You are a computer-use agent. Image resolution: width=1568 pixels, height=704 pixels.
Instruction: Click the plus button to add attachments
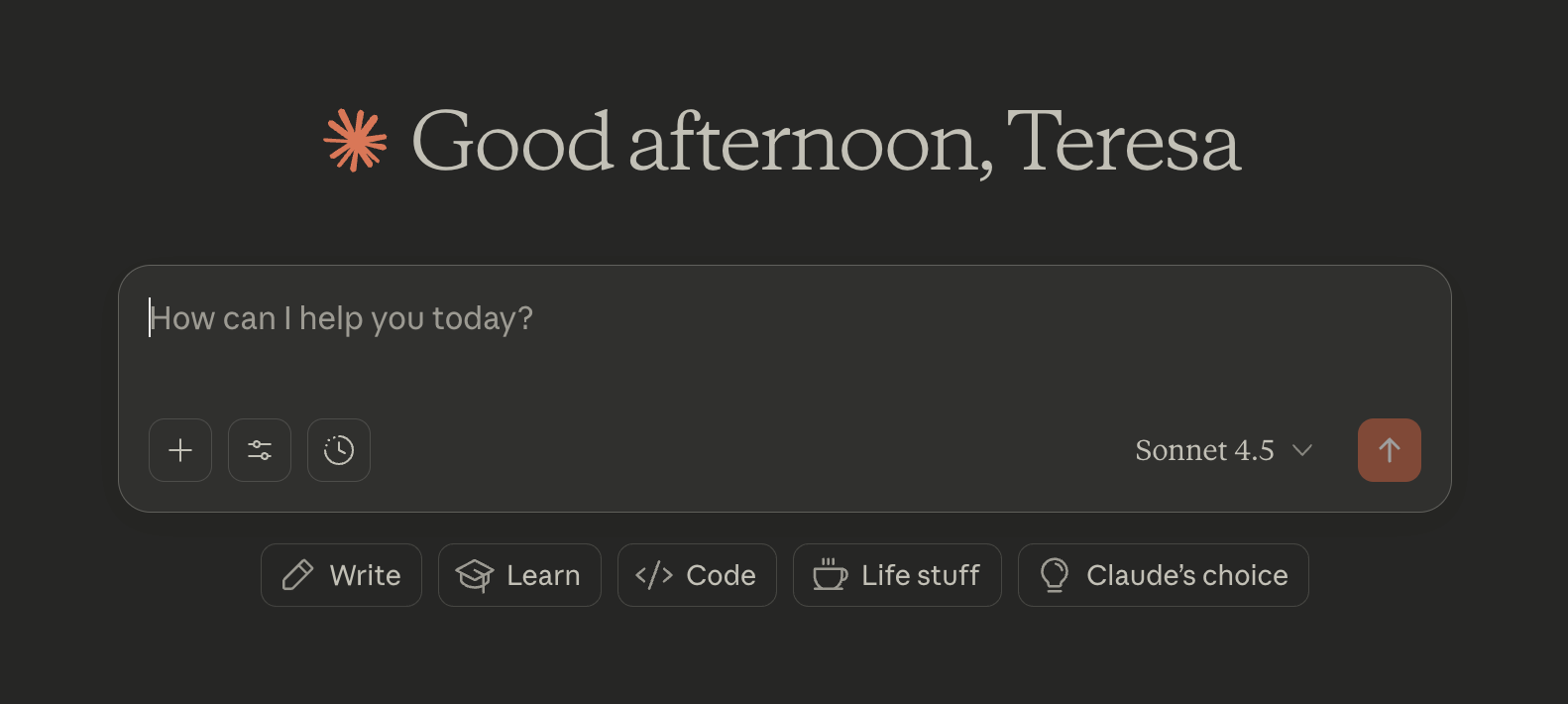pyautogui.click(x=180, y=450)
